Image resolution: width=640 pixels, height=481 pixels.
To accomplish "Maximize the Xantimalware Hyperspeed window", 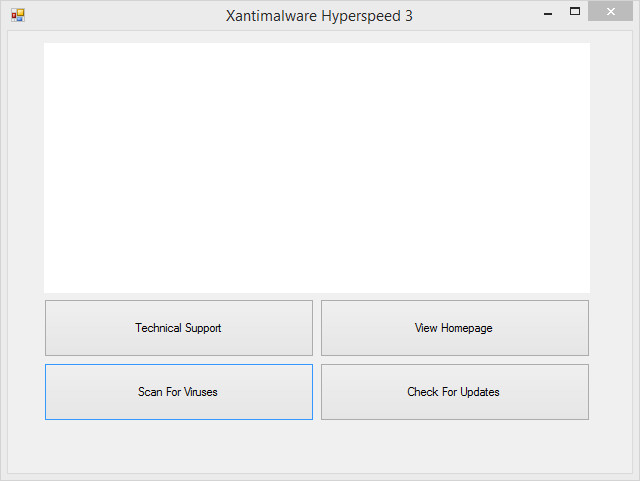I will pos(575,11).
